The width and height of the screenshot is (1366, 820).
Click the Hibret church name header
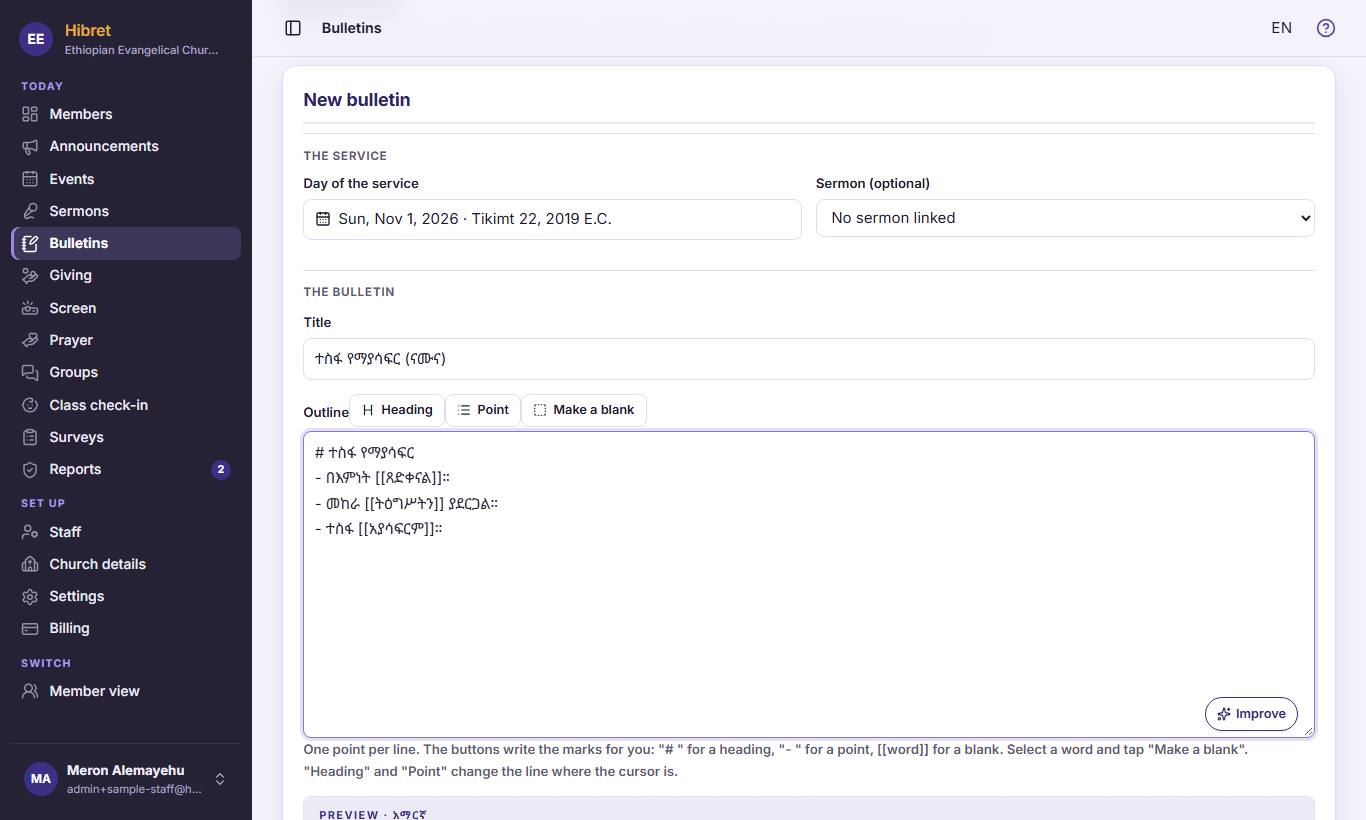point(88,30)
